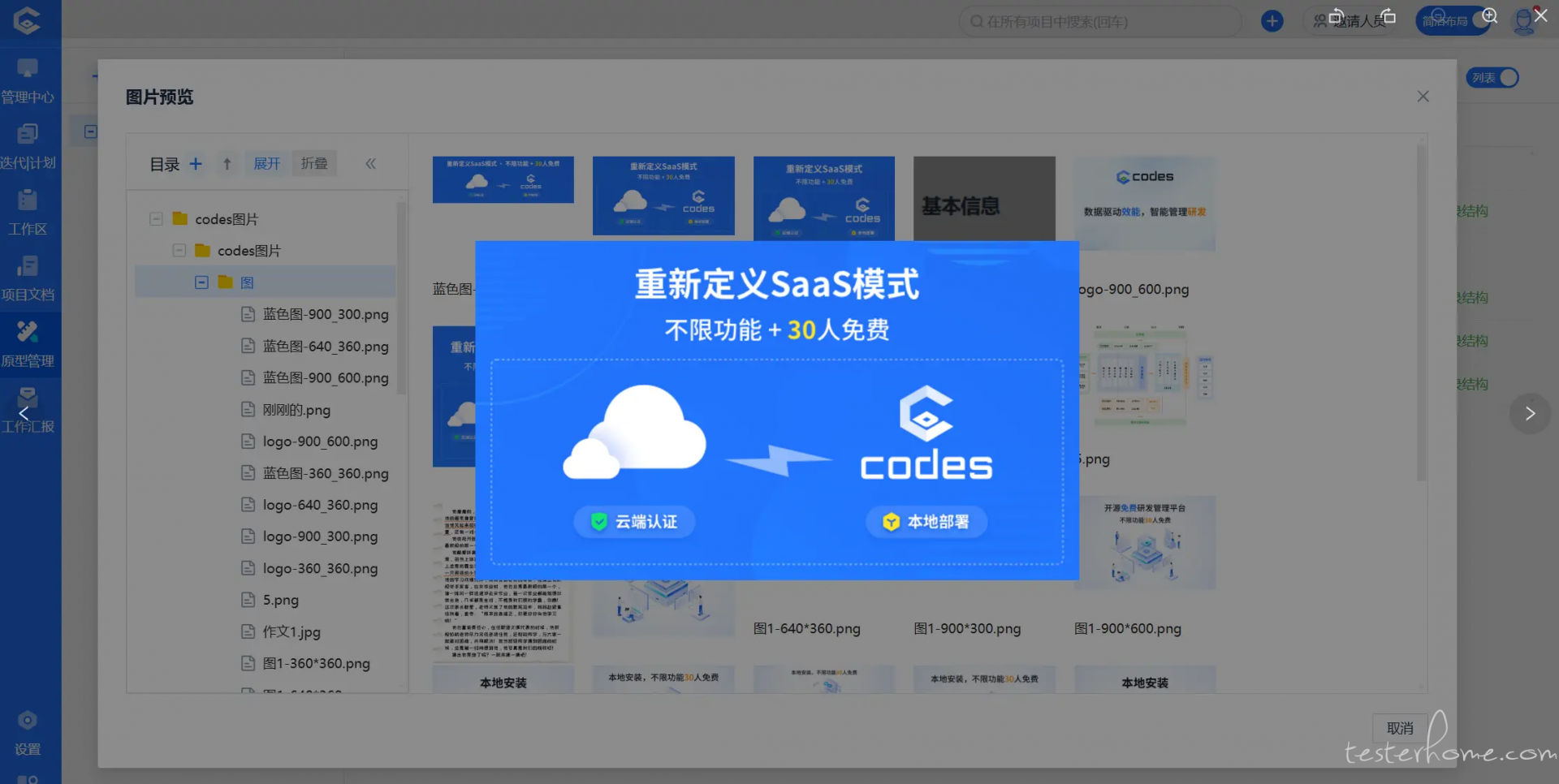Select 蓝色图-900_600.png in the tree
This screenshot has height=784, width=1559.
click(326, 377)
